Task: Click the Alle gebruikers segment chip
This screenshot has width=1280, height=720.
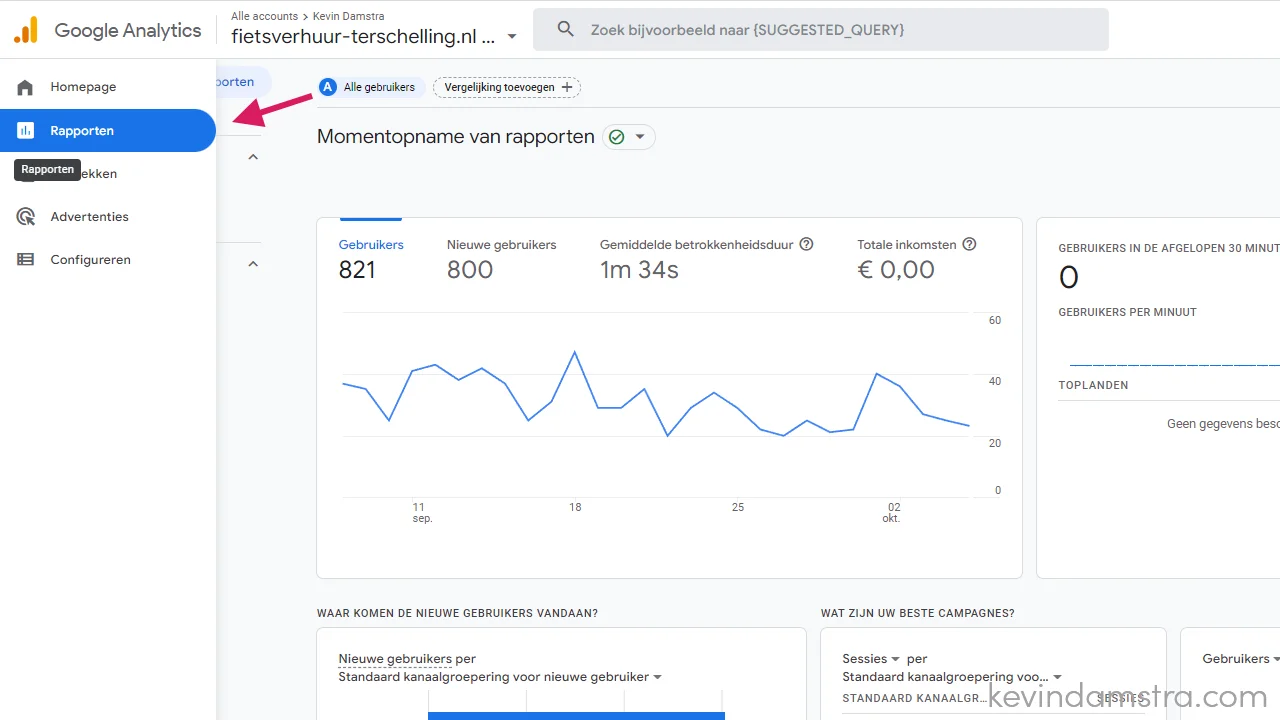Action: [x=372, y=87]
